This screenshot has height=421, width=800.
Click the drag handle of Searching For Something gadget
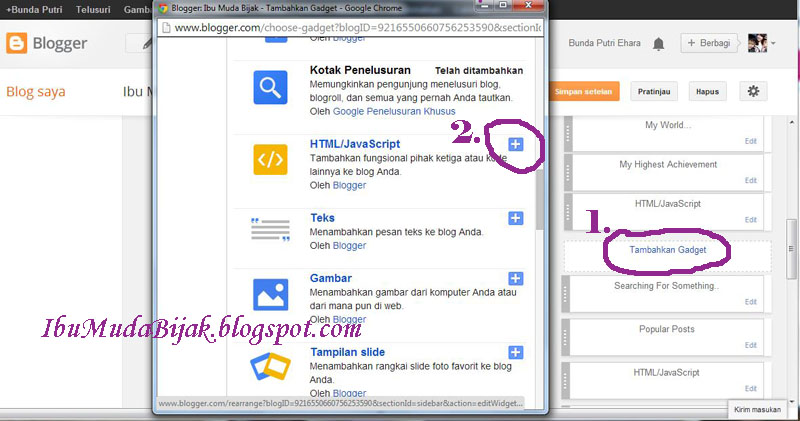click(565, 294)
